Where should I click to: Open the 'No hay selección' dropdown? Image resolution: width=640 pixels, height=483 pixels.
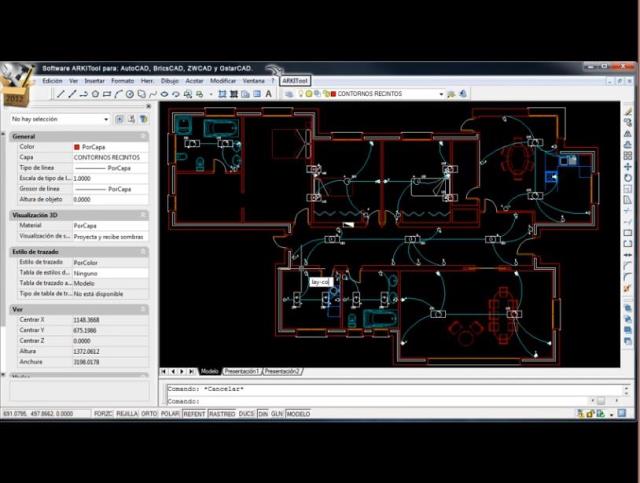coord(60,119)
